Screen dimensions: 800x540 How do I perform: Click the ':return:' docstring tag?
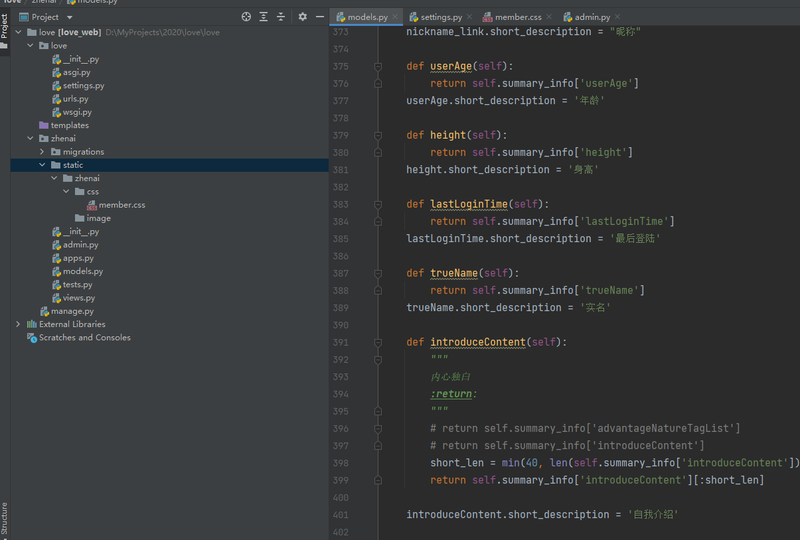point(453,394)
